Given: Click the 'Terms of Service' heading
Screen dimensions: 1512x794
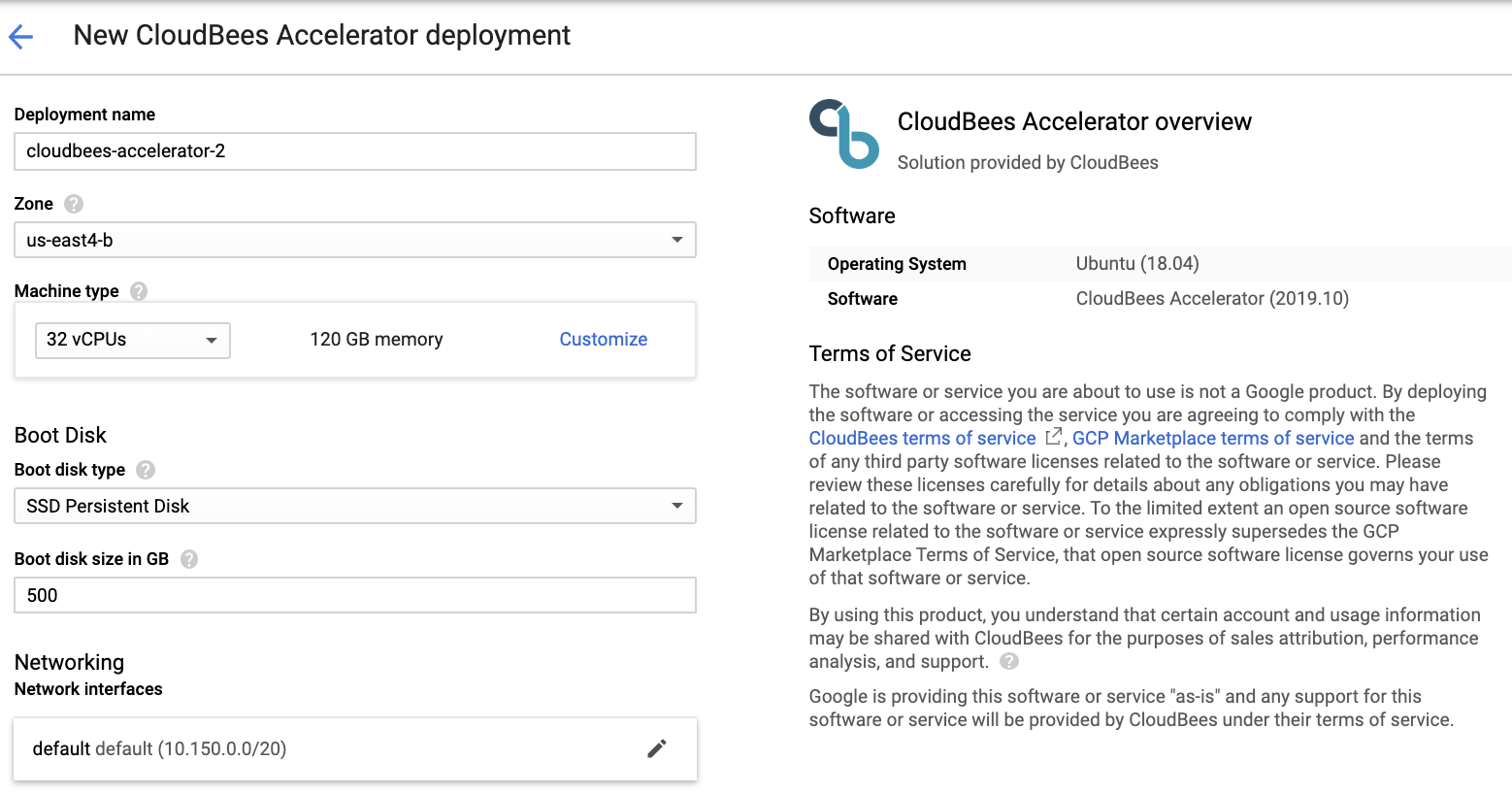Looking at the screenshot, I should [x=890, y=353].
